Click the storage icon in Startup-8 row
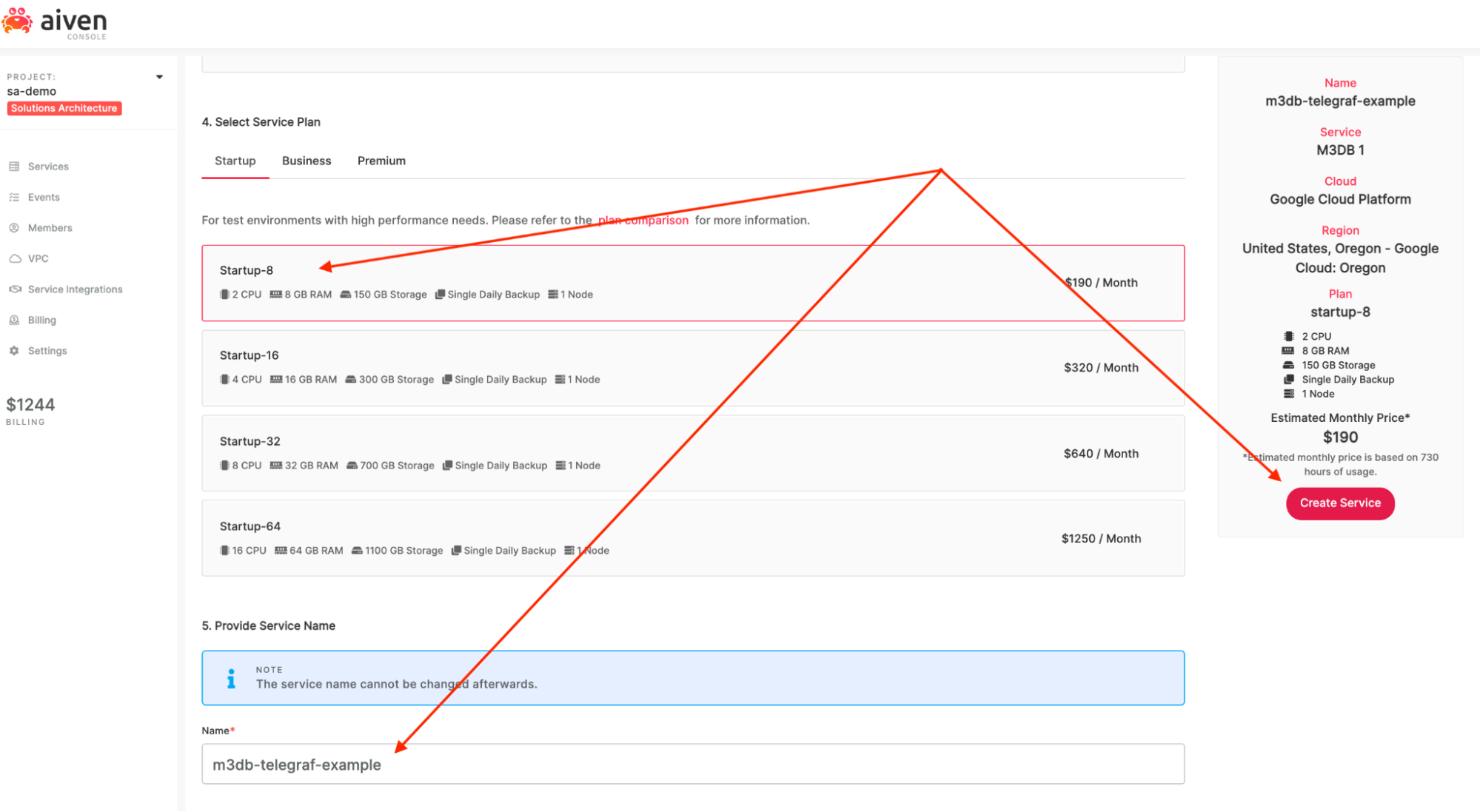 [x=346, y=295]
